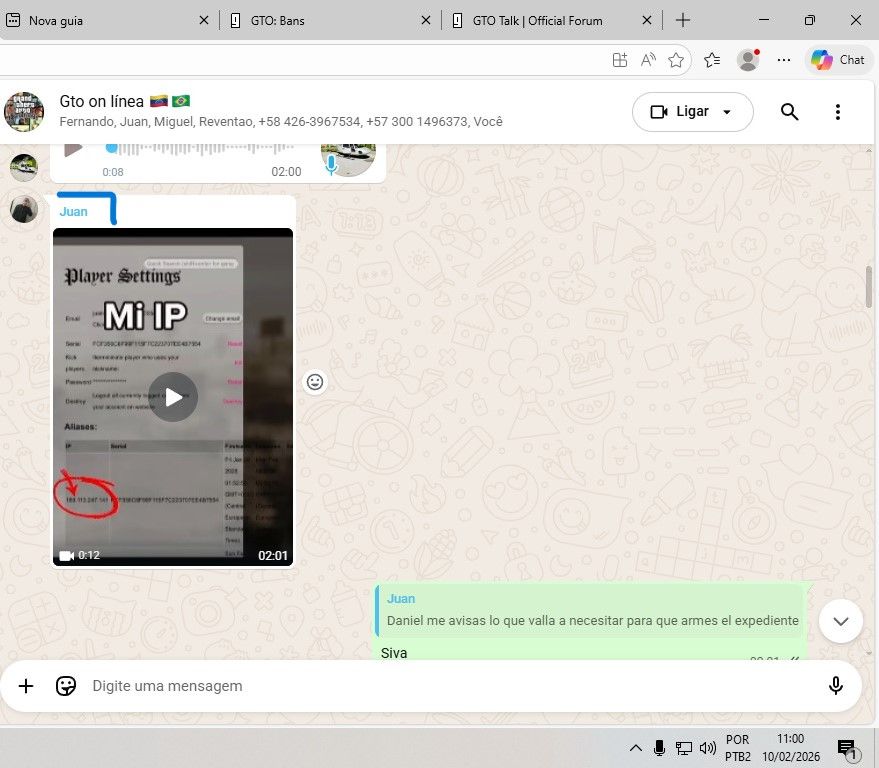
Task: Click the plus attach icon
Action: 26,686
